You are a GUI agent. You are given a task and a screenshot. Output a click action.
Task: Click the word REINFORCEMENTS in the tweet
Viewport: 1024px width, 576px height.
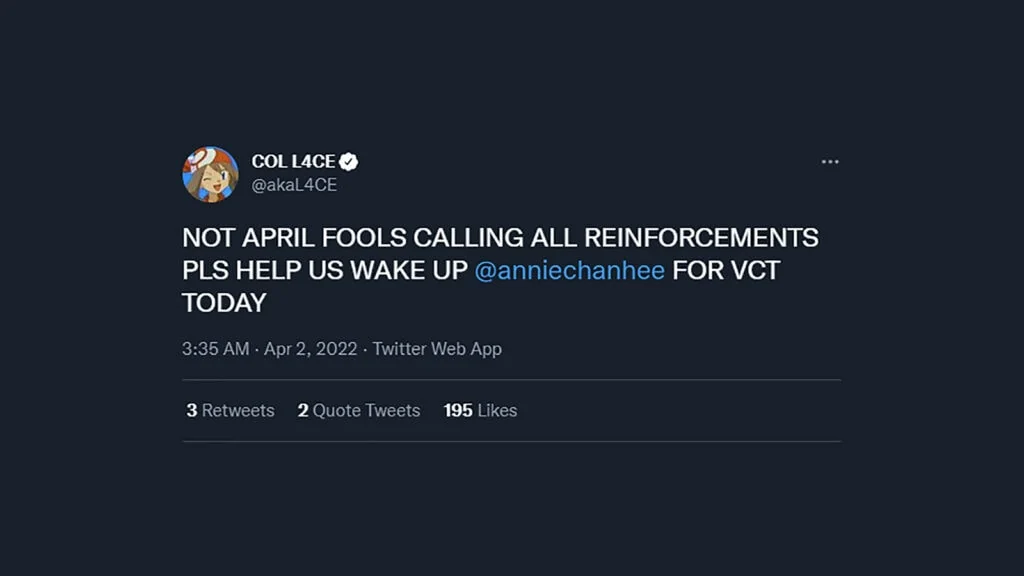[701, 238]
